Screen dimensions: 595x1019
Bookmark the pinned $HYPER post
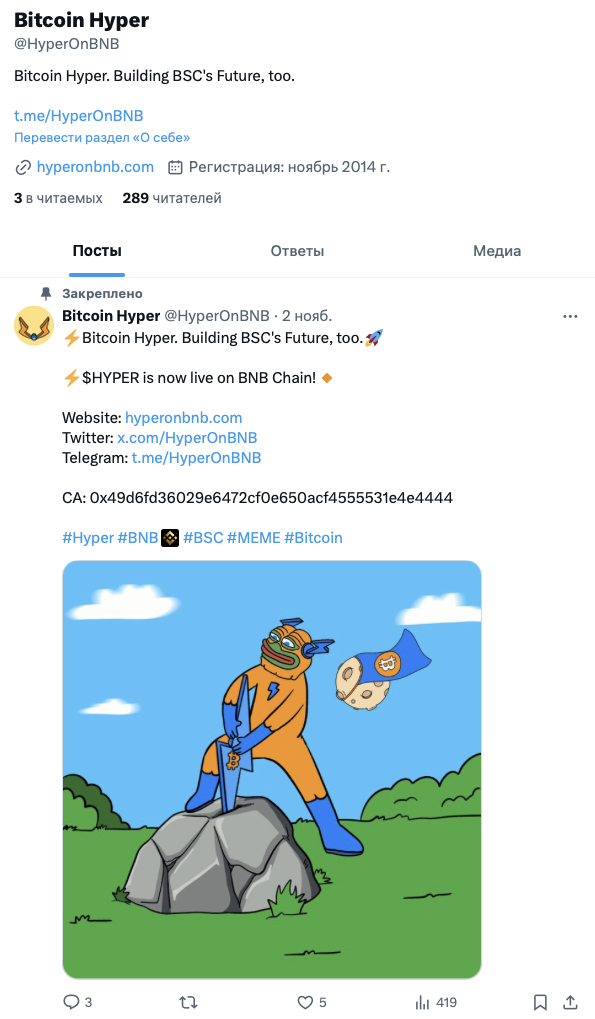click(540, 1002)
